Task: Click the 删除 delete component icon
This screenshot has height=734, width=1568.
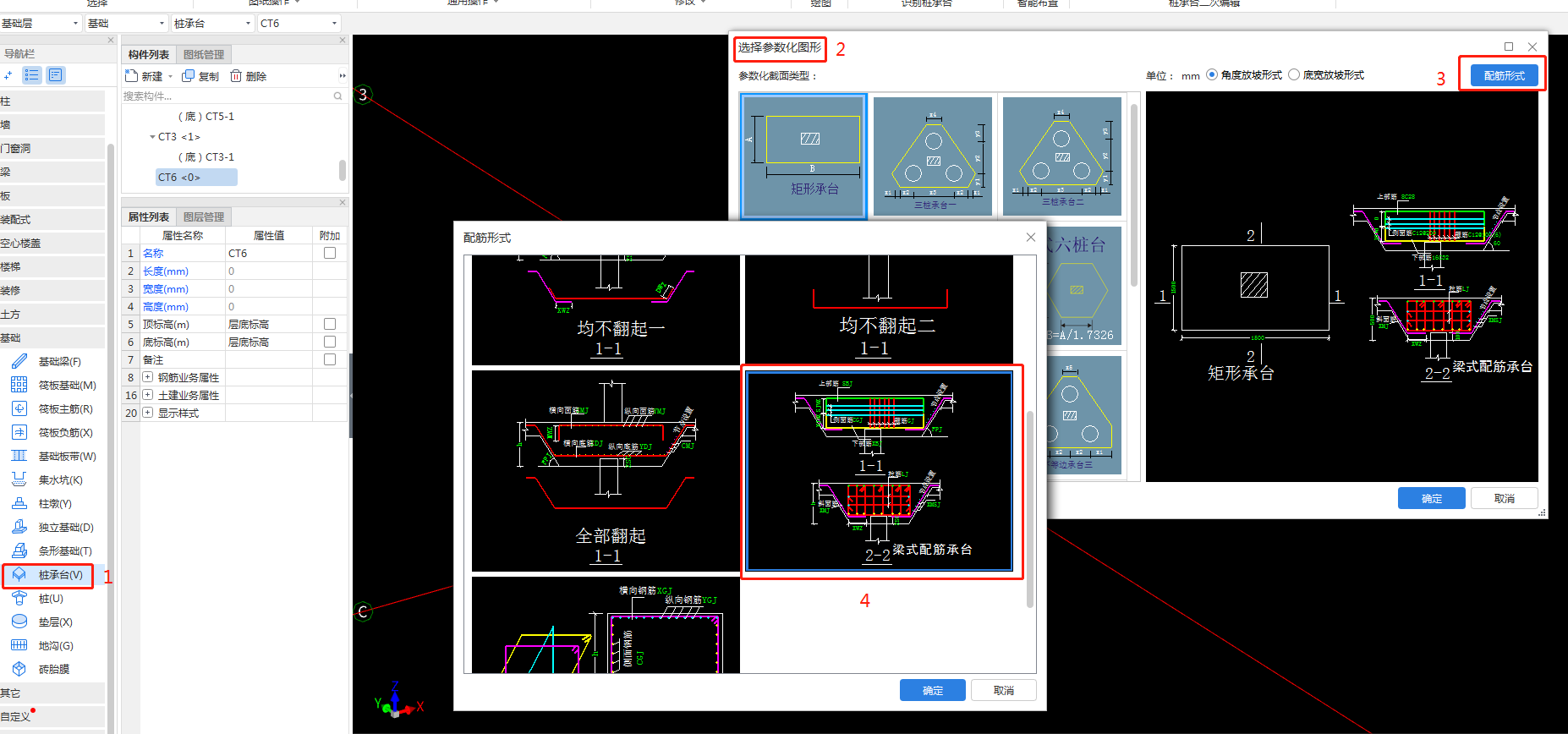Action: click(x=236, y=76)
